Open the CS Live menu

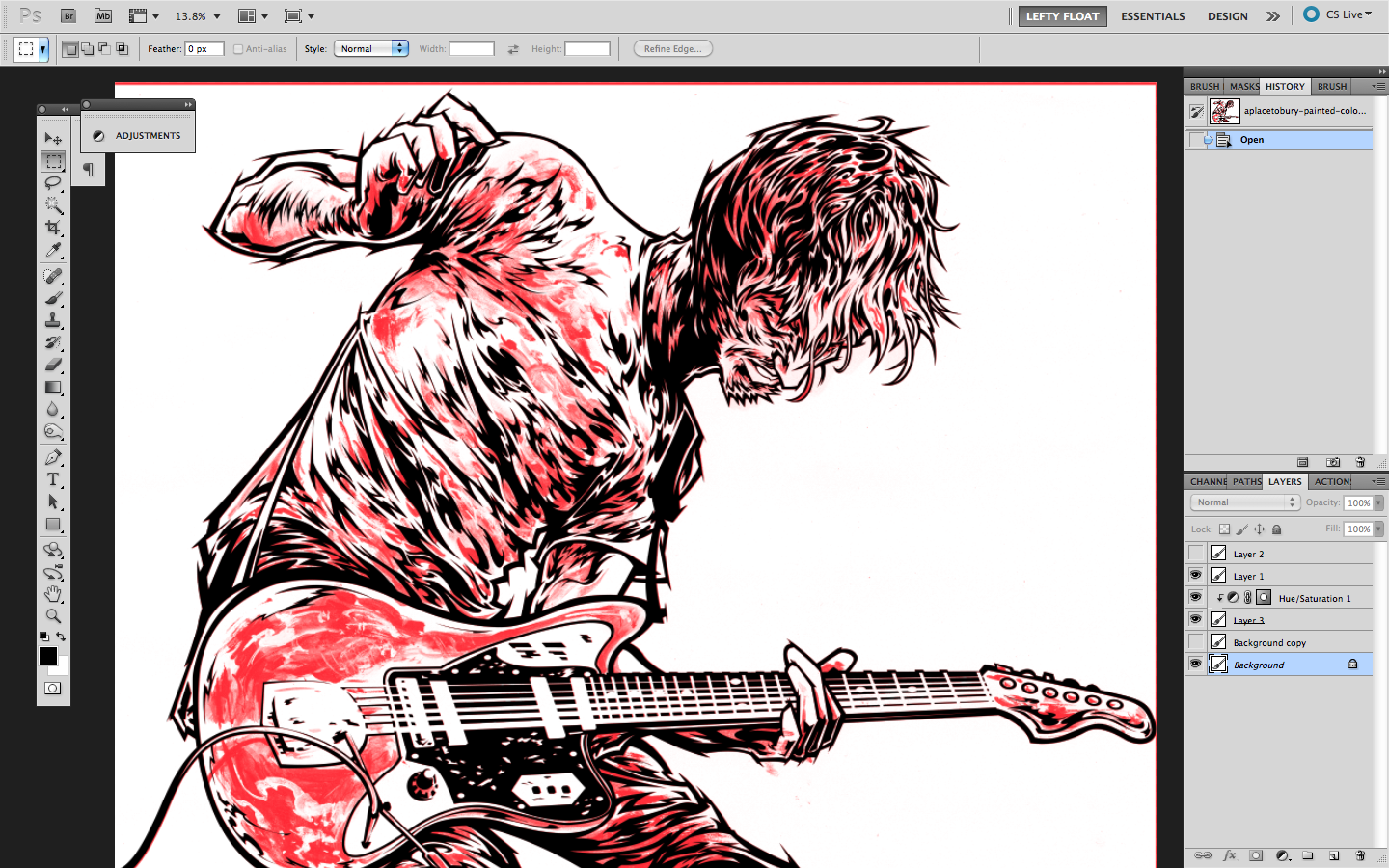click(1339, 14)
